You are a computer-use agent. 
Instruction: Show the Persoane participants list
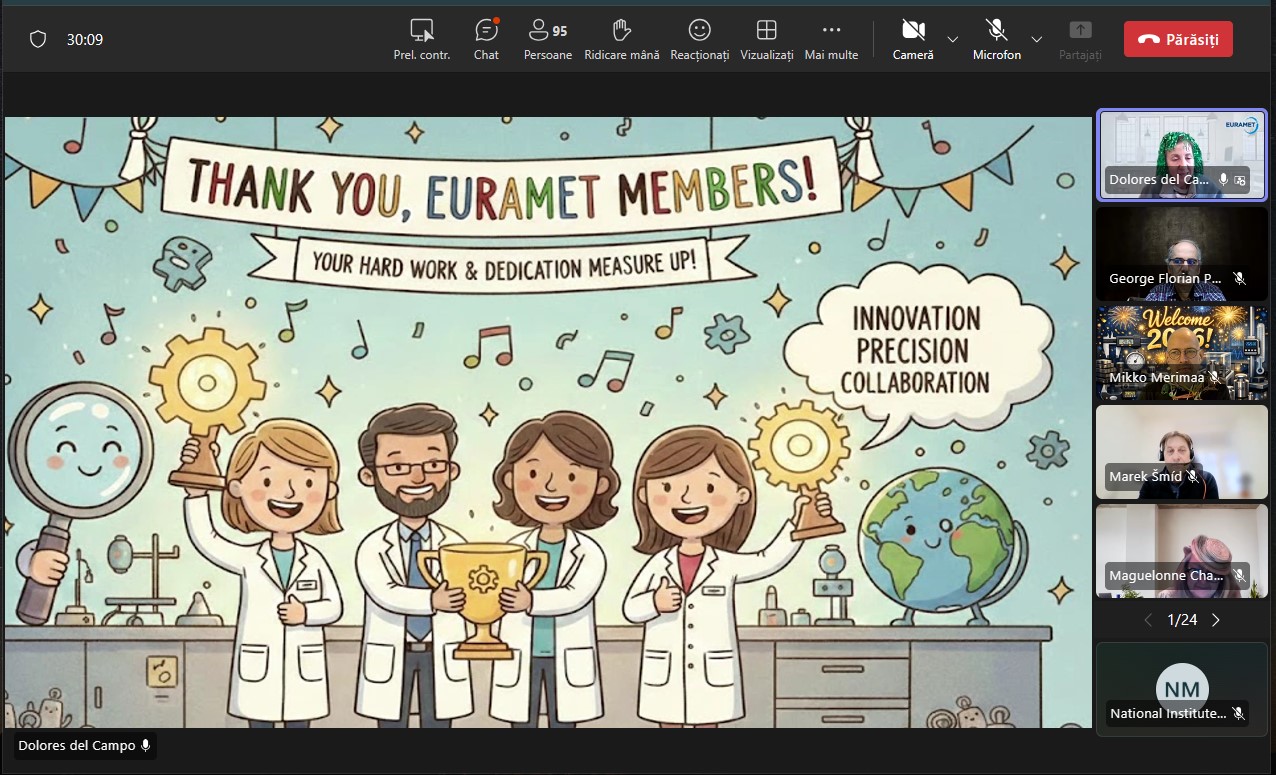[x=547, y=39]
